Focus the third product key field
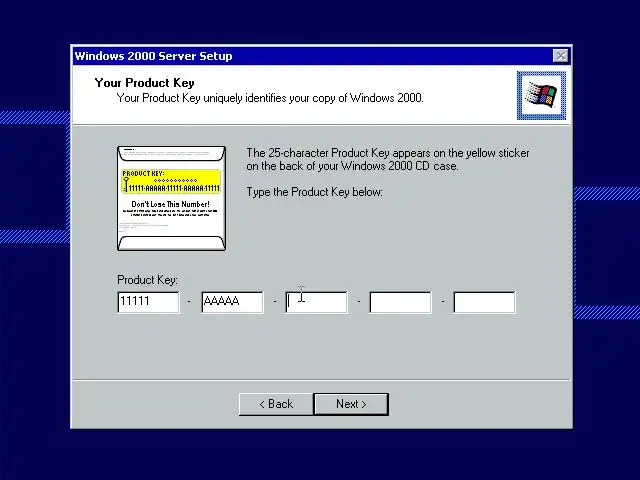Screen dimensions: 640x480 click(316, 302)
